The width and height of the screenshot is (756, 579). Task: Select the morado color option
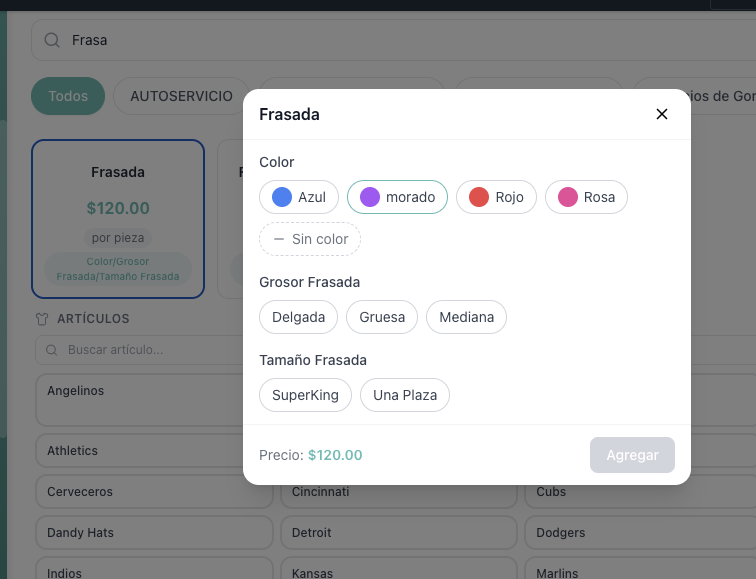[397, 197]
